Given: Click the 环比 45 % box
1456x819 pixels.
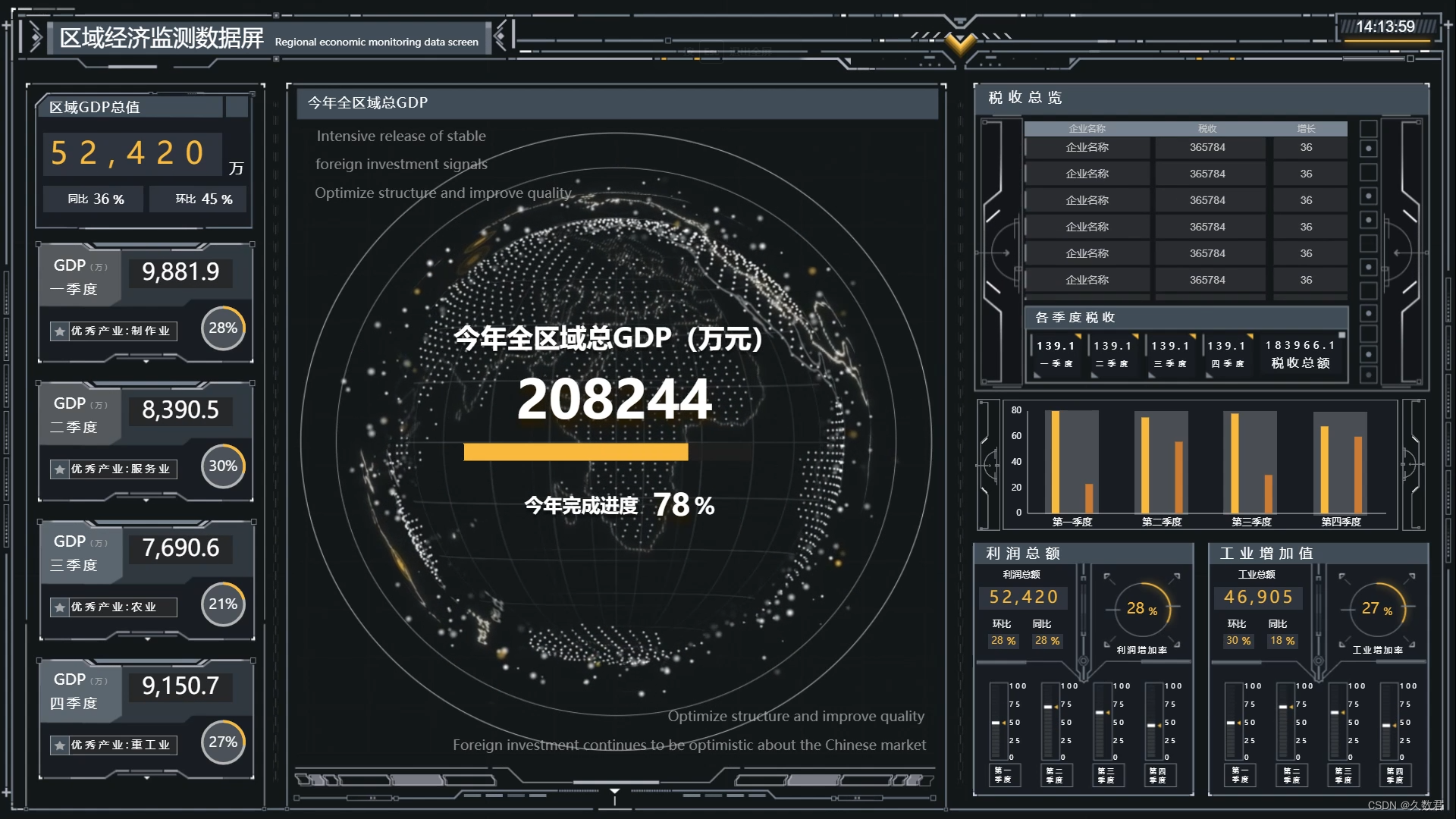Looking at the screenshot, I should pyautogui.click(x=199, y=199).
